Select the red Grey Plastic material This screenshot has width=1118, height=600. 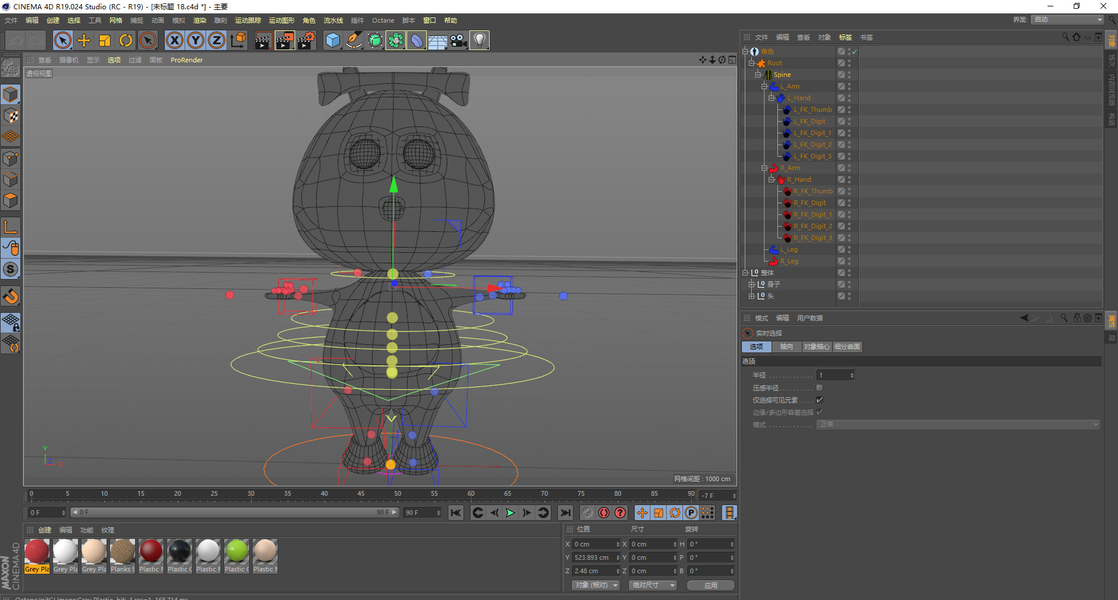pos(37,556)
